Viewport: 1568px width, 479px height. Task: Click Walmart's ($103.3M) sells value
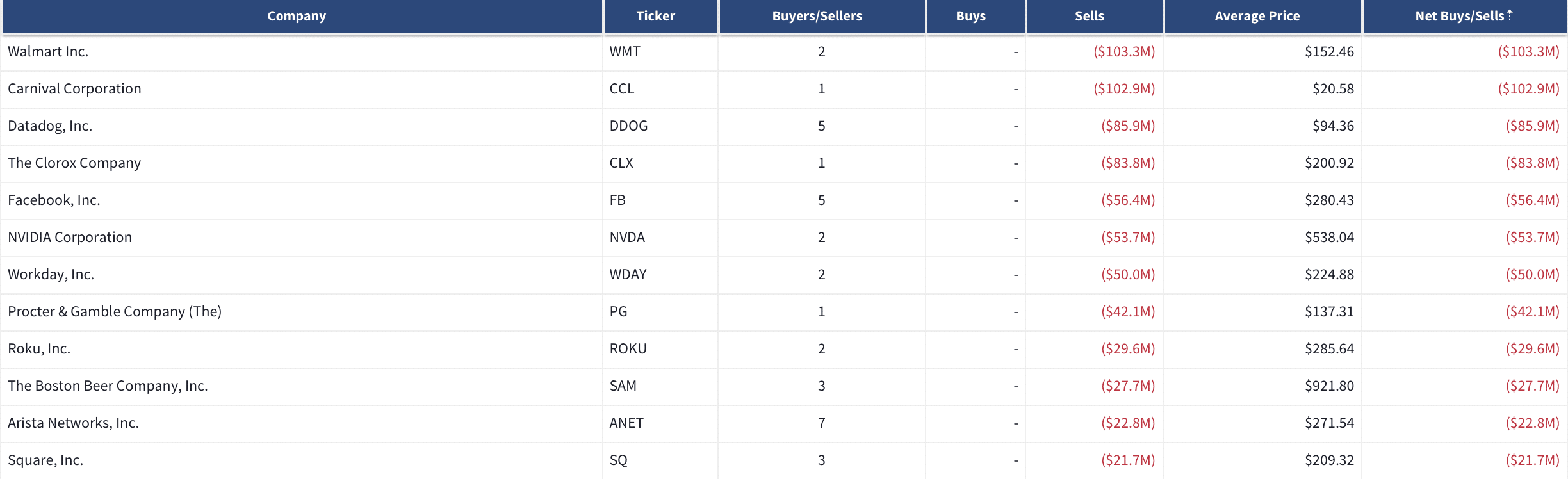coord(1124,51)
